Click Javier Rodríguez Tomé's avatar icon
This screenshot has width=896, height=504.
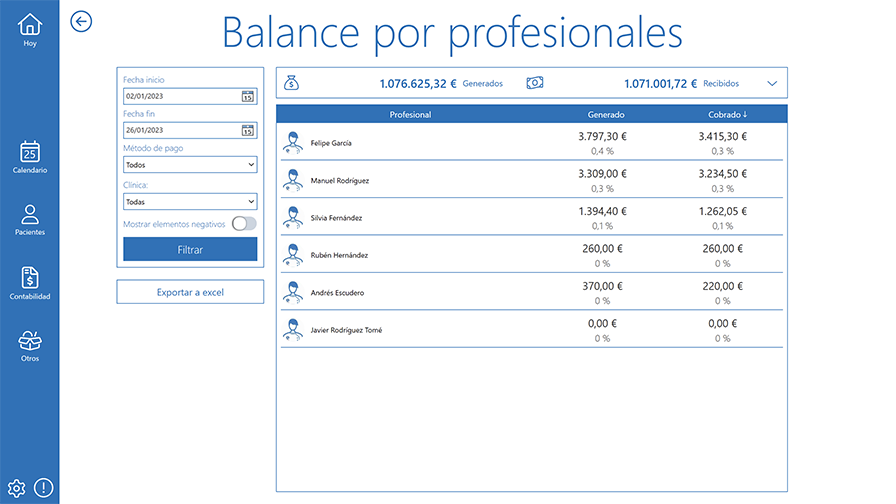(293, 330)
